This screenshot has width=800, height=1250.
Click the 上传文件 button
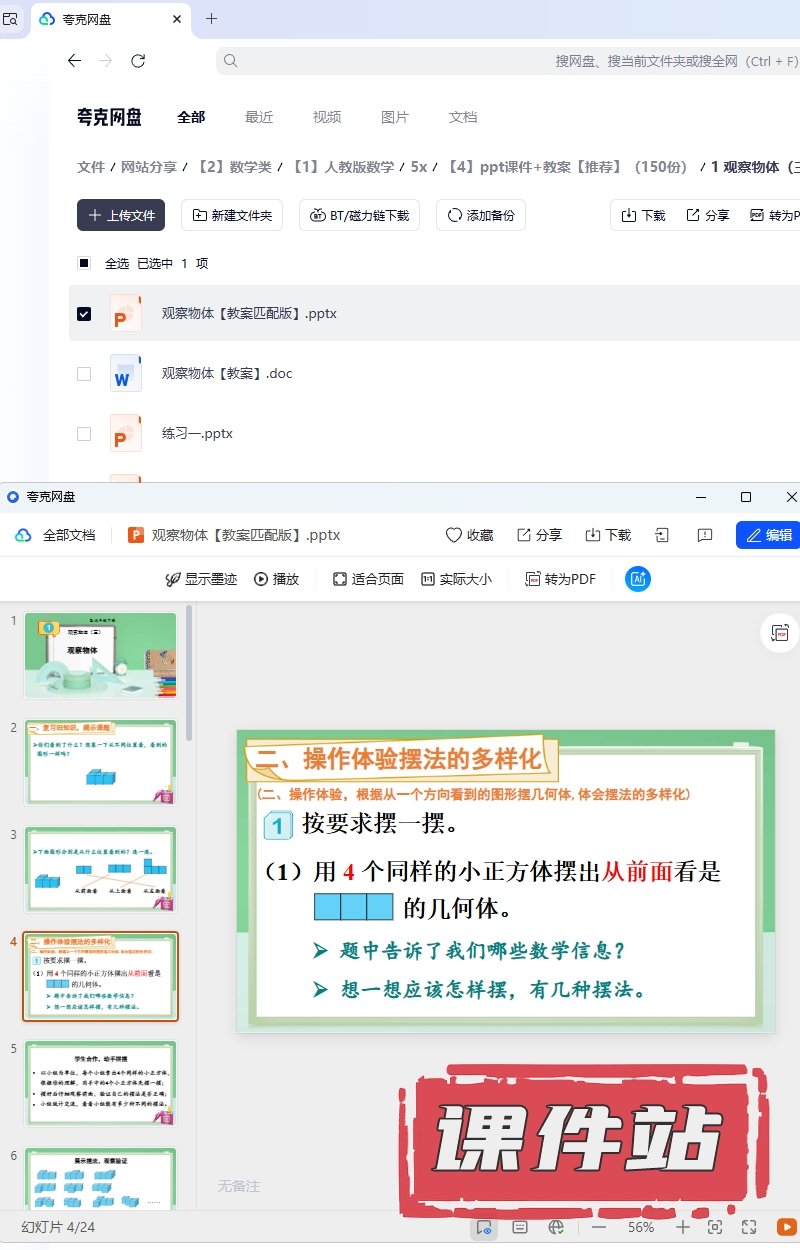pyautogui.click(x=121, y=215)
